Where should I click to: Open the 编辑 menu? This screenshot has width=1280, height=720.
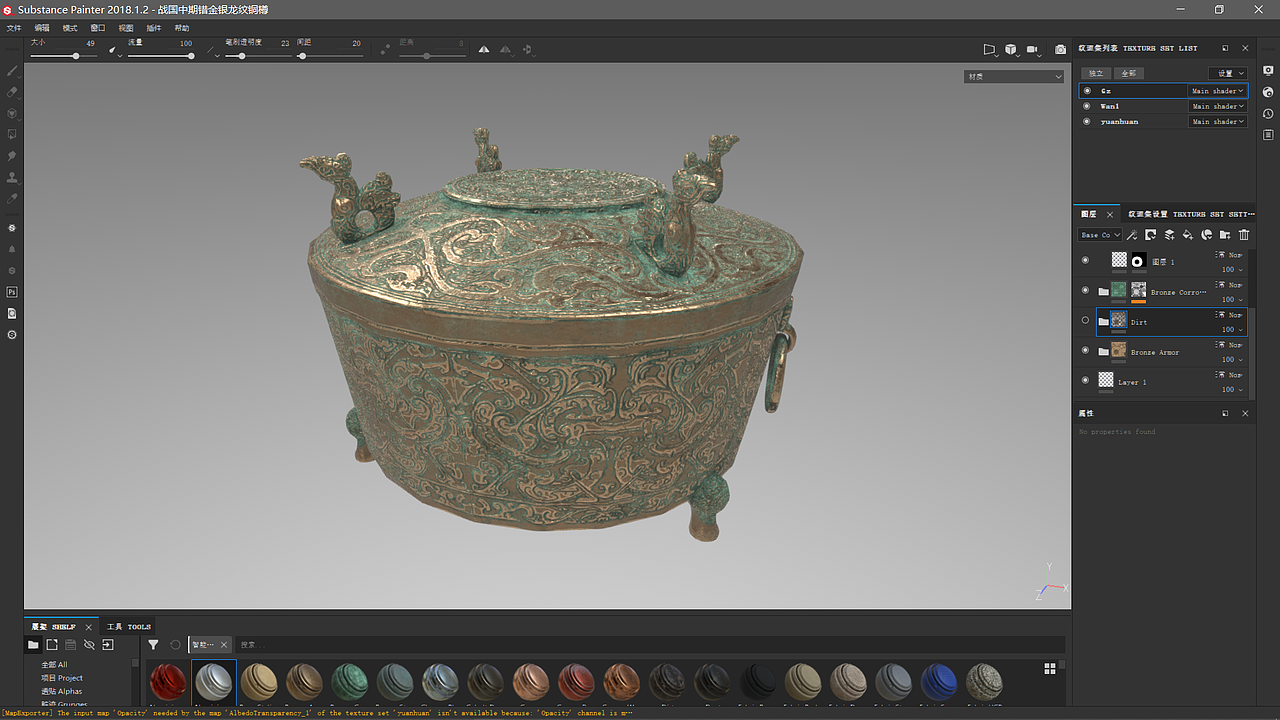pyautogui.click(x=42, y=28)
